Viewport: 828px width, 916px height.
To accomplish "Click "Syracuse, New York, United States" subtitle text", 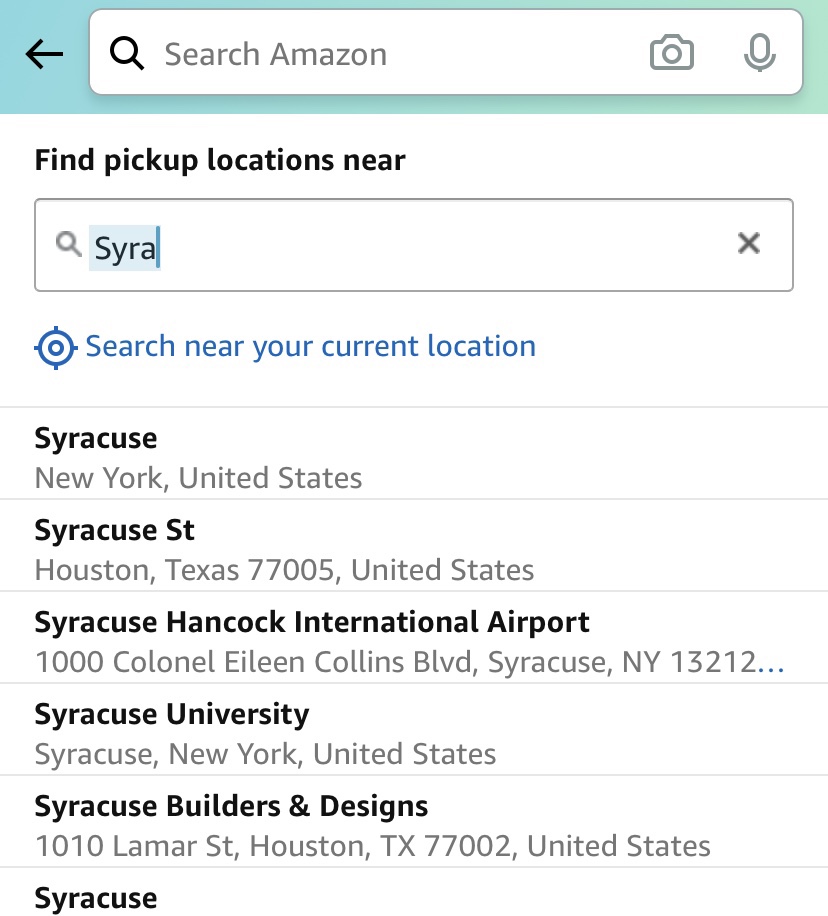I will point(265,754).
